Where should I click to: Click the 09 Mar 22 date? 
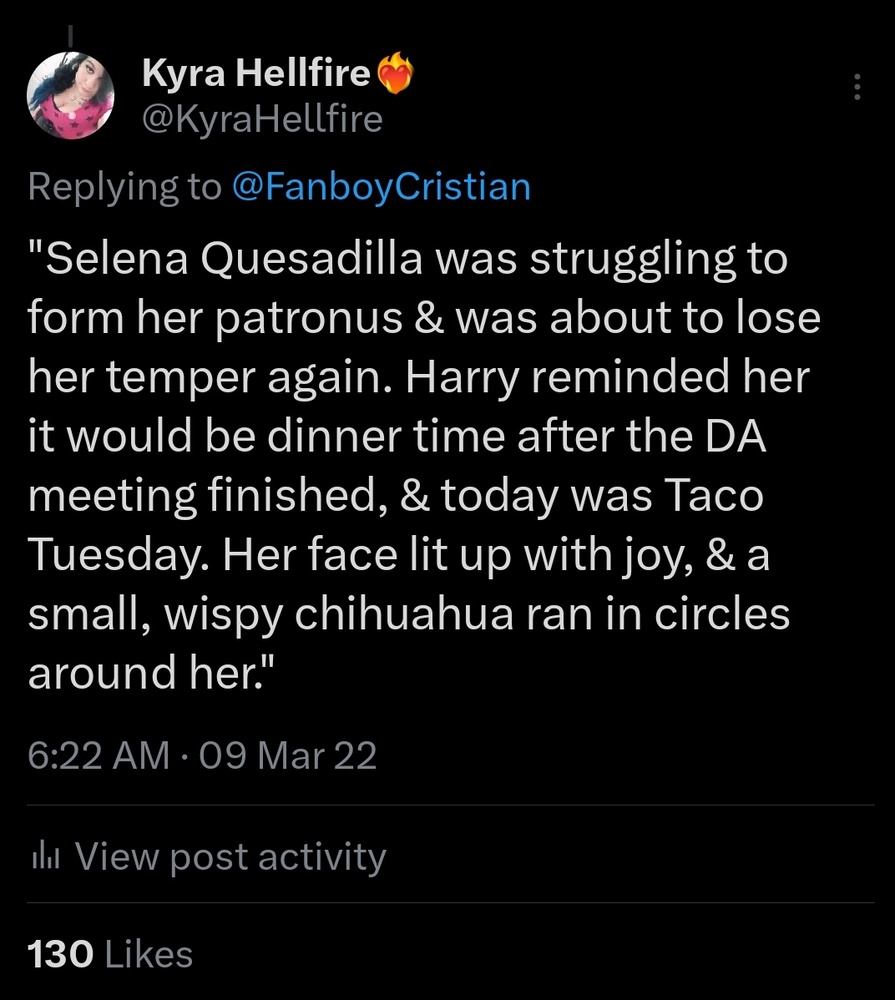pyautogui.click(x=288, y=756)
